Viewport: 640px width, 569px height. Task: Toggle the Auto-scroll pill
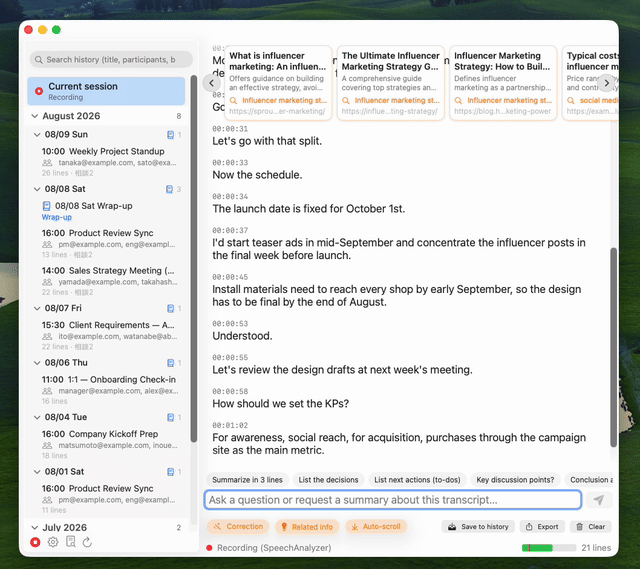376,527
